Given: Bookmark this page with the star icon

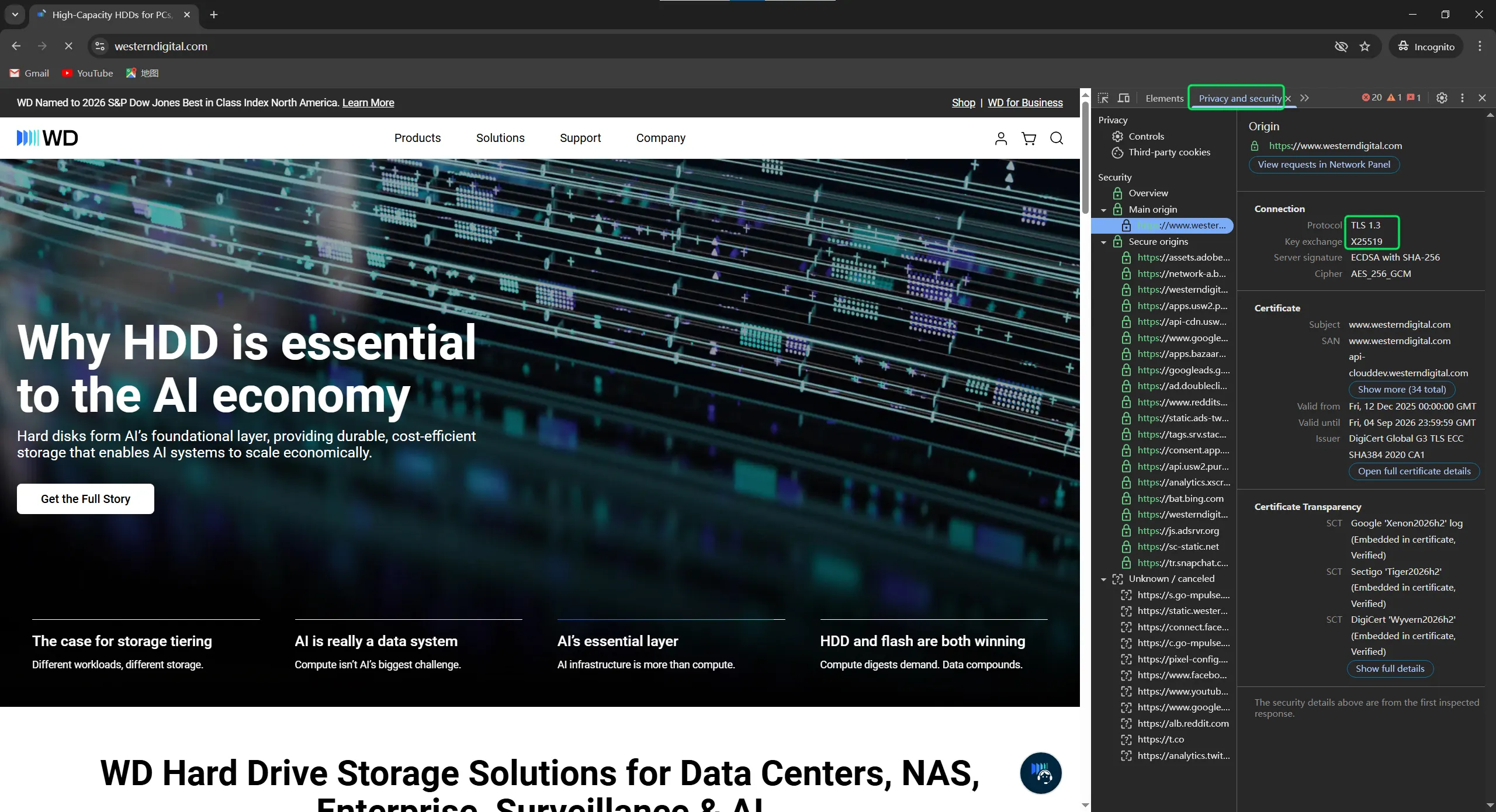Looking at the screenshot, I should 1365,46.
